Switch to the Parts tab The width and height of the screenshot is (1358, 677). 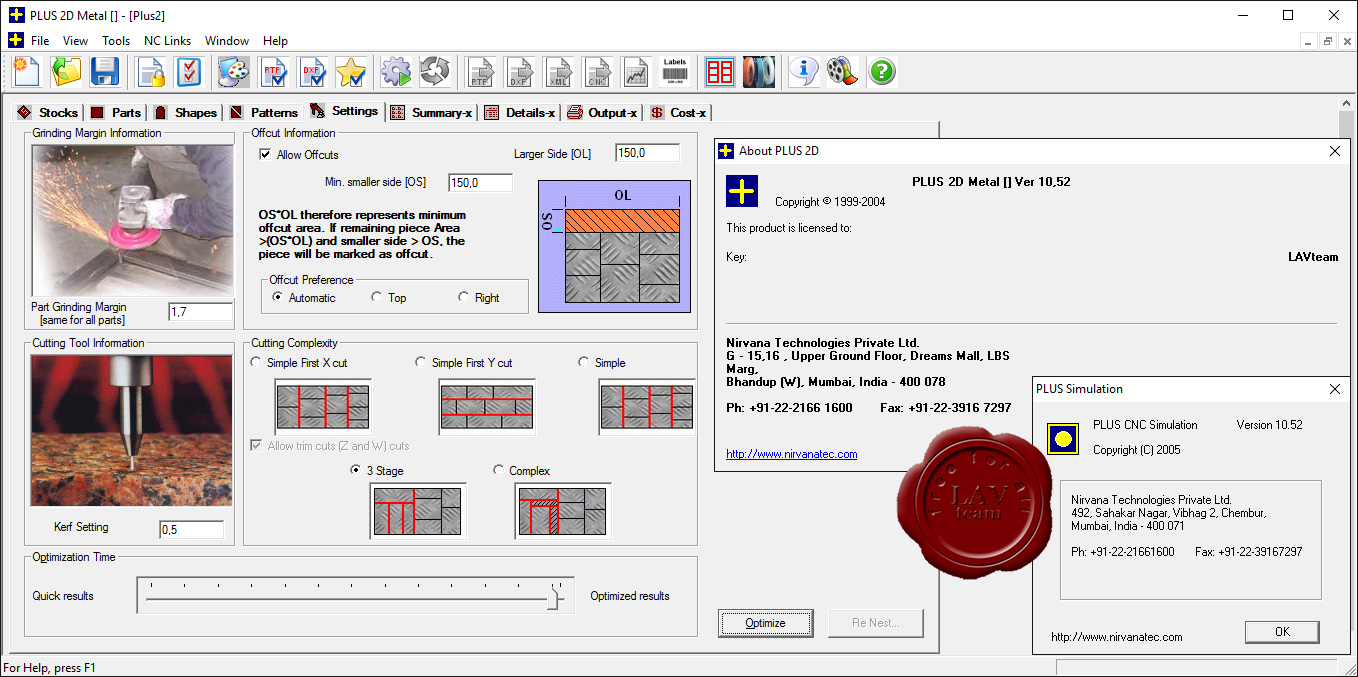coord(116,113)
